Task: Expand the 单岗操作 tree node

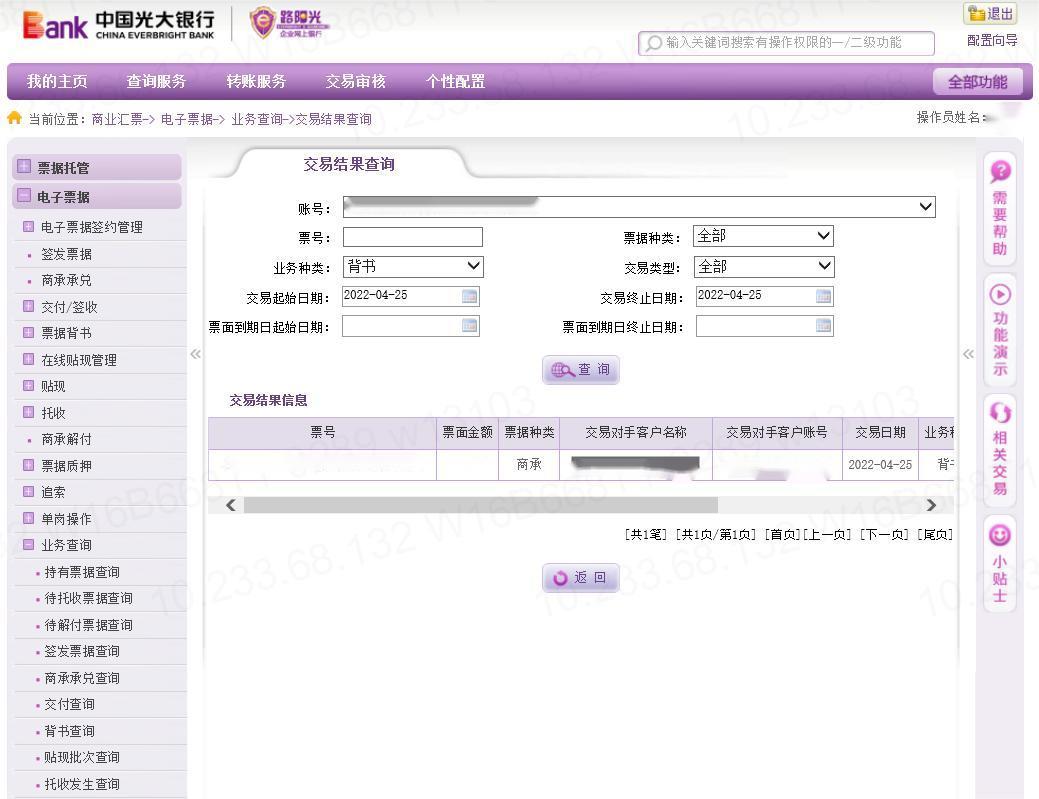Action: pyautogui.click(x=28, y=518)
